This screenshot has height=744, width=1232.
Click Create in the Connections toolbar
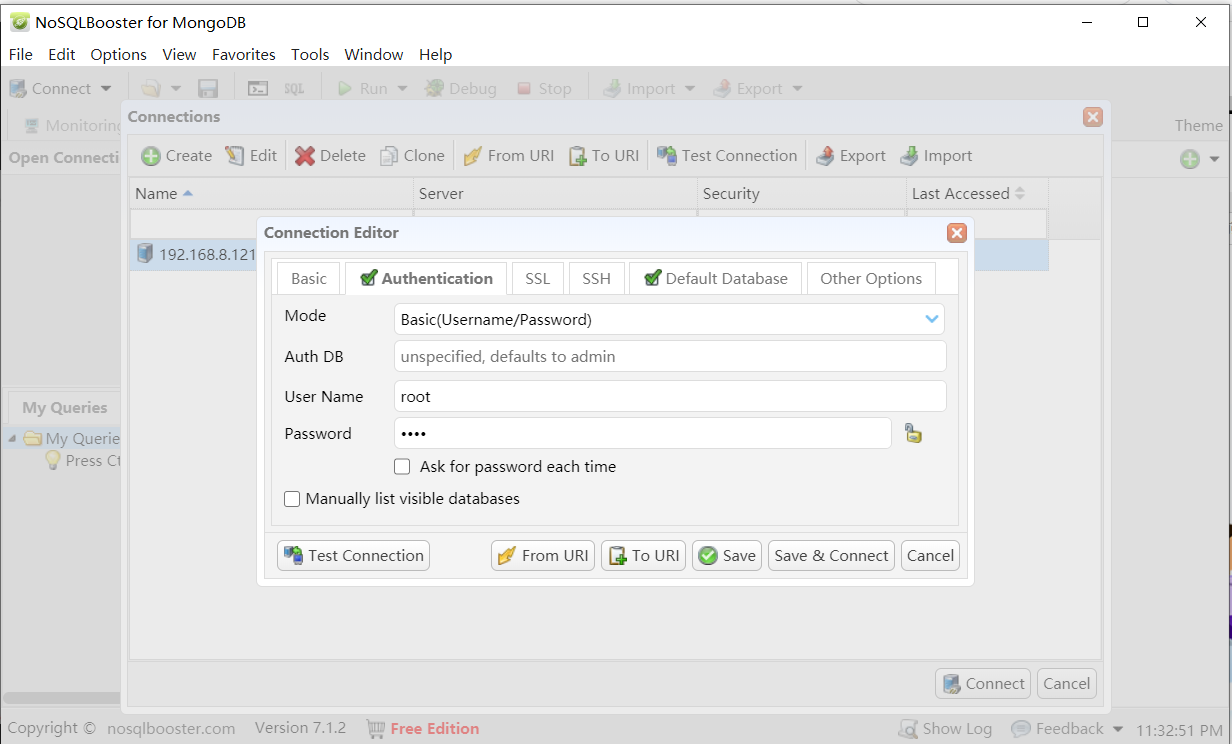click(177, 156)
